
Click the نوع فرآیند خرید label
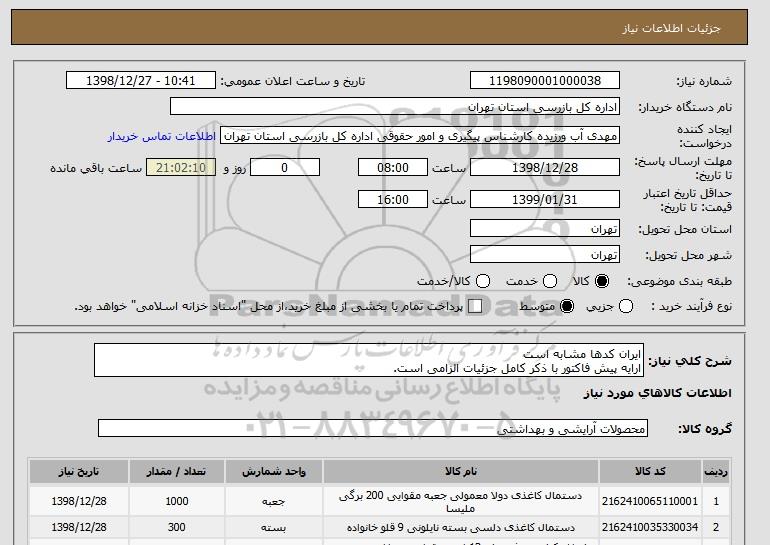coord(691,306)
